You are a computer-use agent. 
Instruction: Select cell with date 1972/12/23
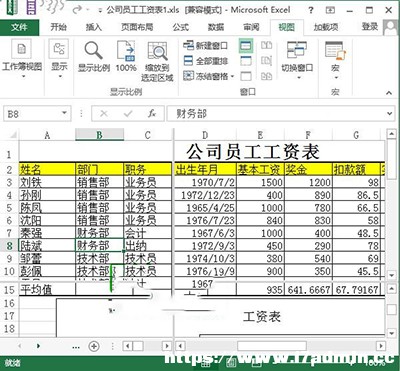pyautogui.click(x=205, y=195)
